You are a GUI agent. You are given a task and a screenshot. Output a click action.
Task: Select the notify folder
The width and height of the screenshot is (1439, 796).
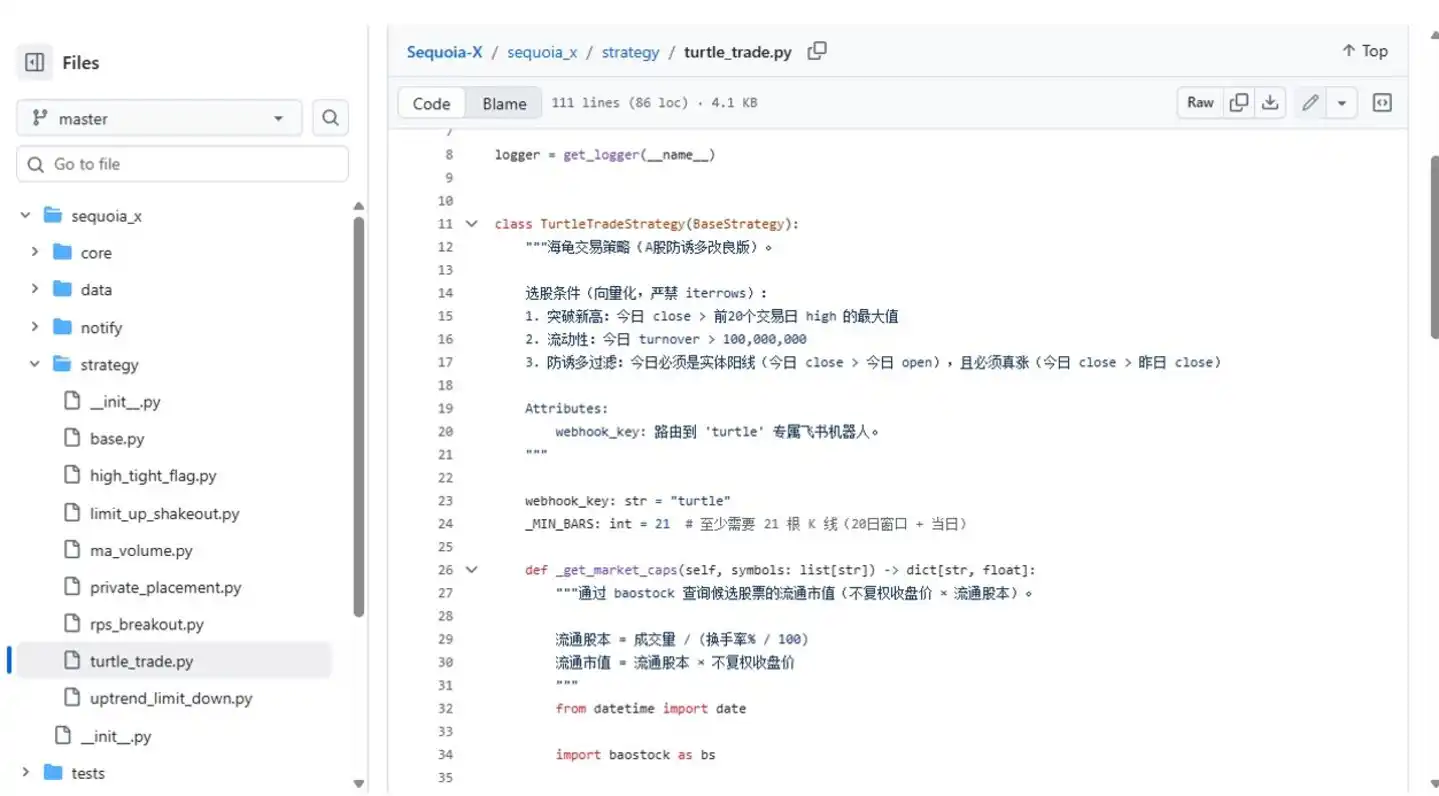[101, 328]
